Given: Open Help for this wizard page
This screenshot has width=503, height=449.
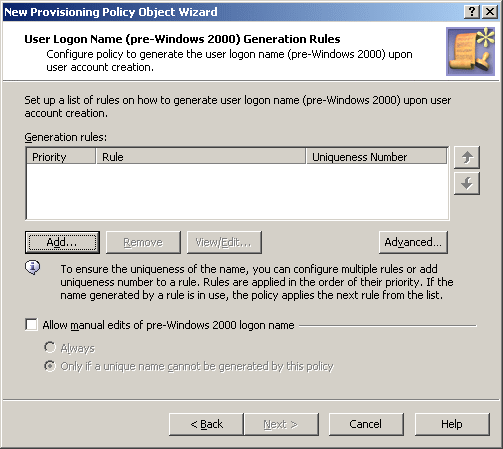Looking at the screenshot, I should 452,424.
